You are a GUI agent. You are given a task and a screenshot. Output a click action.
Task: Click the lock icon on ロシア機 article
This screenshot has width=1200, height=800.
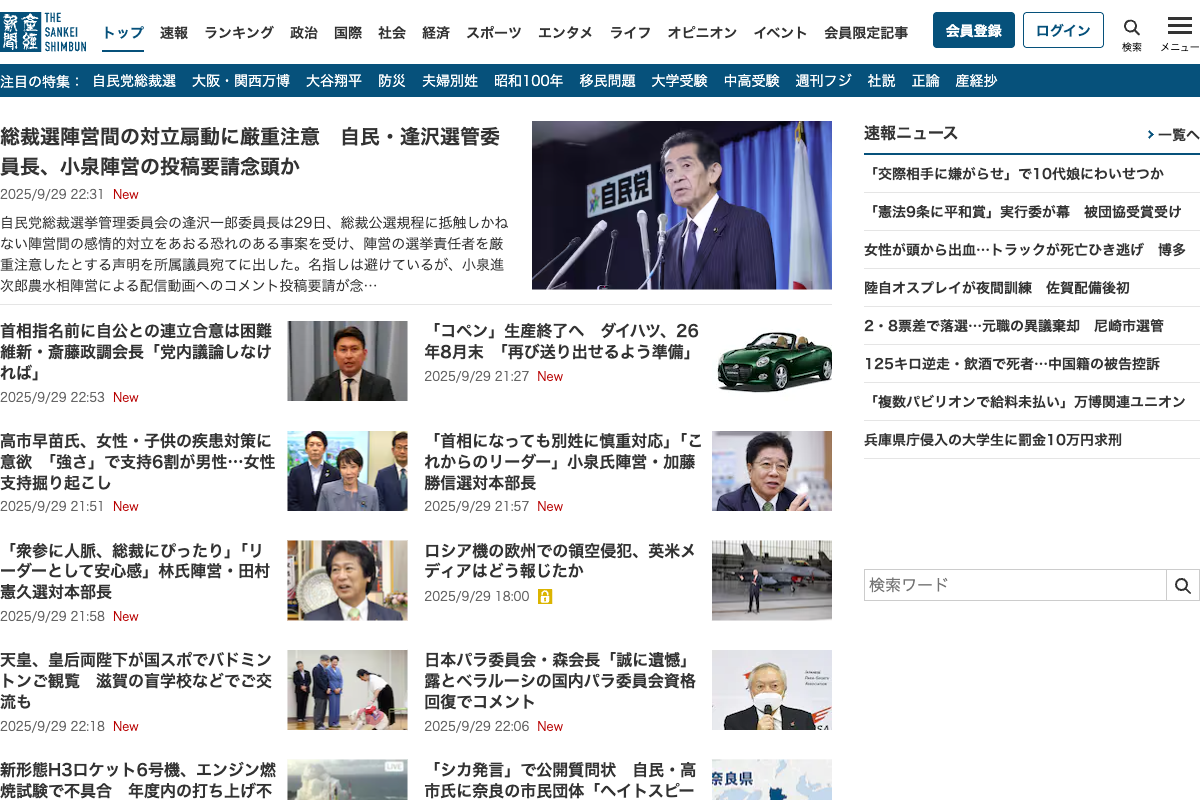[x=545, y=596]
